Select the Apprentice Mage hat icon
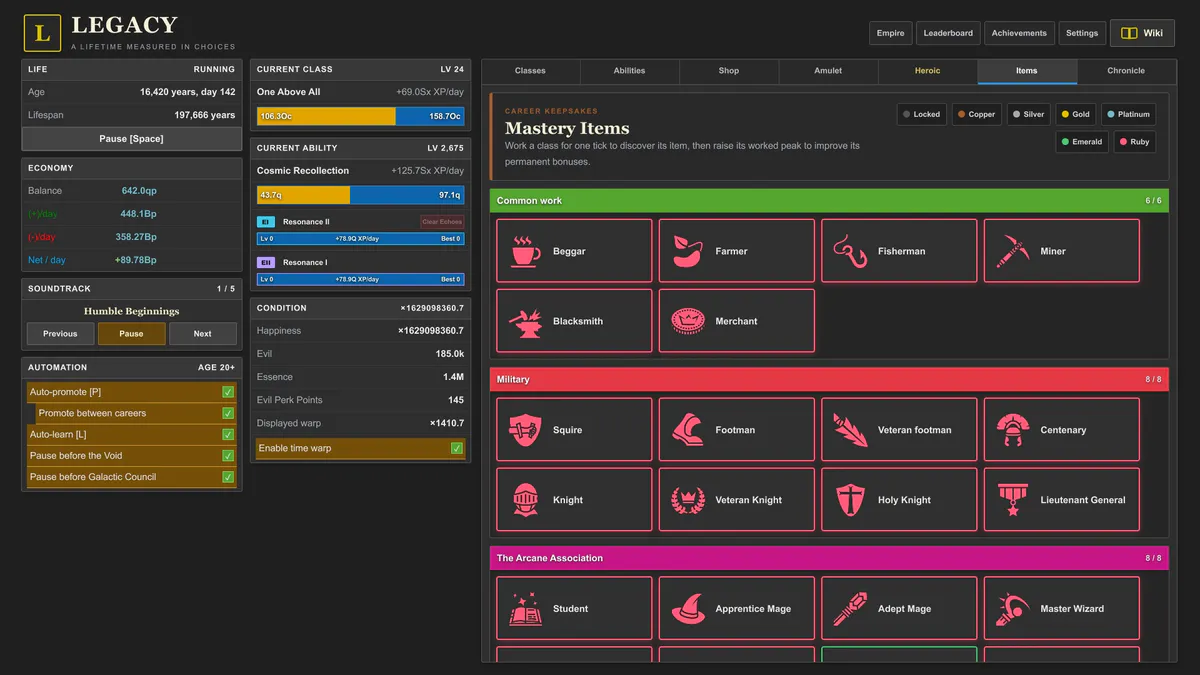The width and height of the screenshot is (1200, 675). (688, 609)
